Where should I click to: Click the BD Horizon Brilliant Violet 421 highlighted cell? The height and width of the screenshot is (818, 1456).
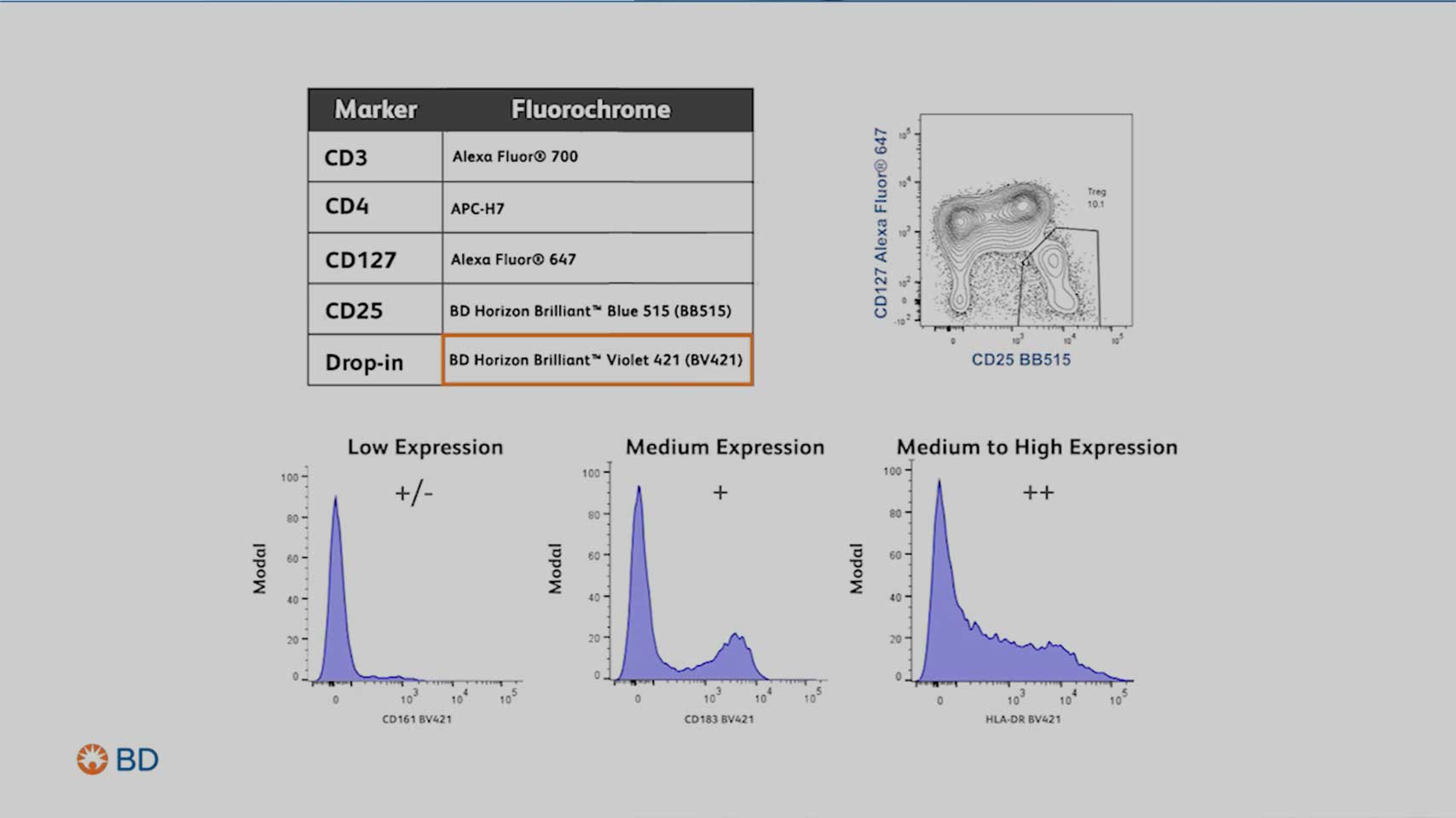click(x=597, y=360)
